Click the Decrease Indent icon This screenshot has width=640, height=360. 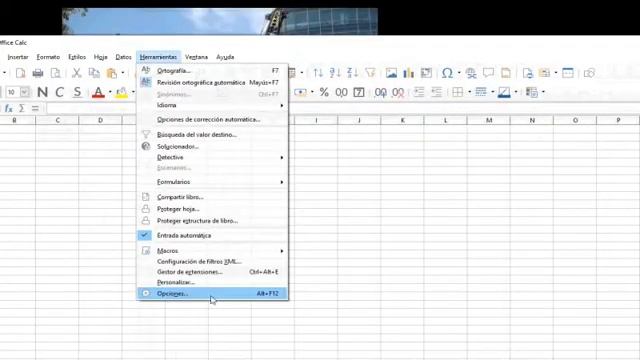(x=436, y=92)
